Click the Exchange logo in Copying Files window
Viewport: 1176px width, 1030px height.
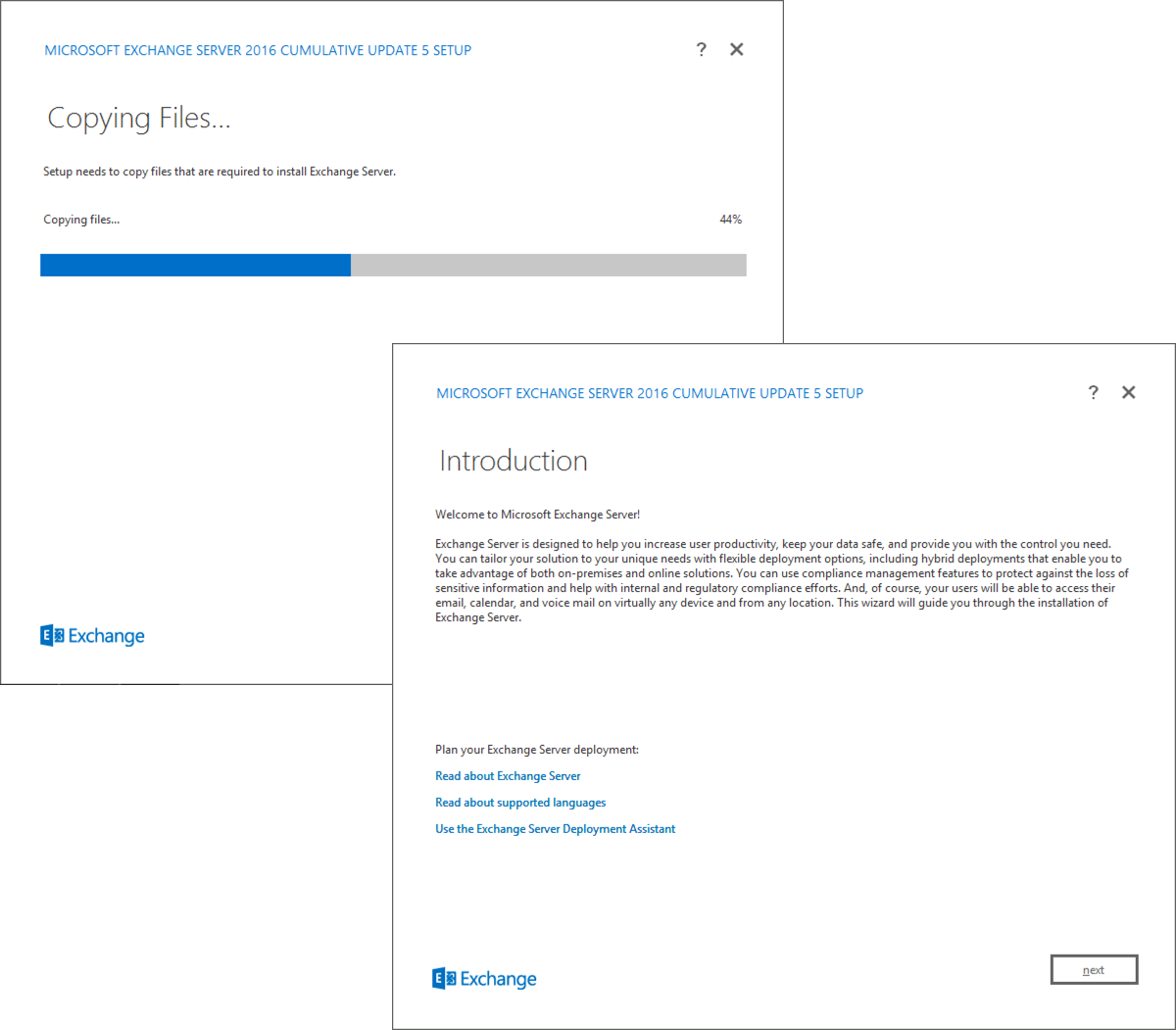[92, 636]
